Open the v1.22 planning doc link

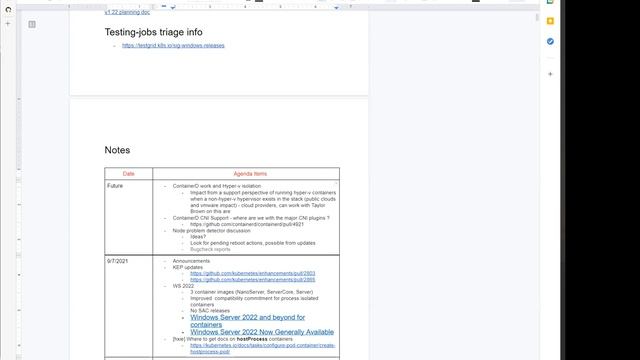pos(127,12)
